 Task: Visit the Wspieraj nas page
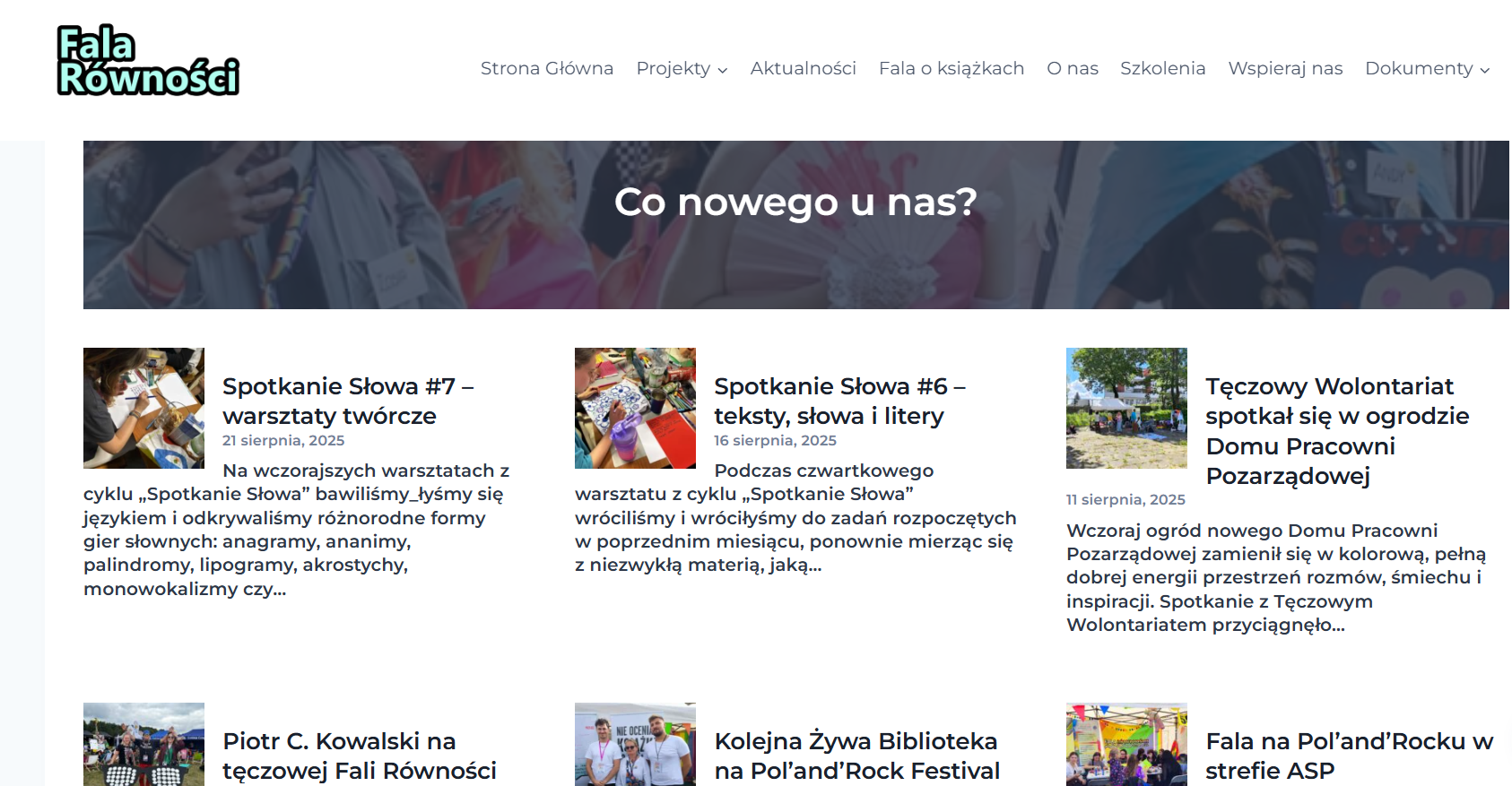pos(1285,68)
